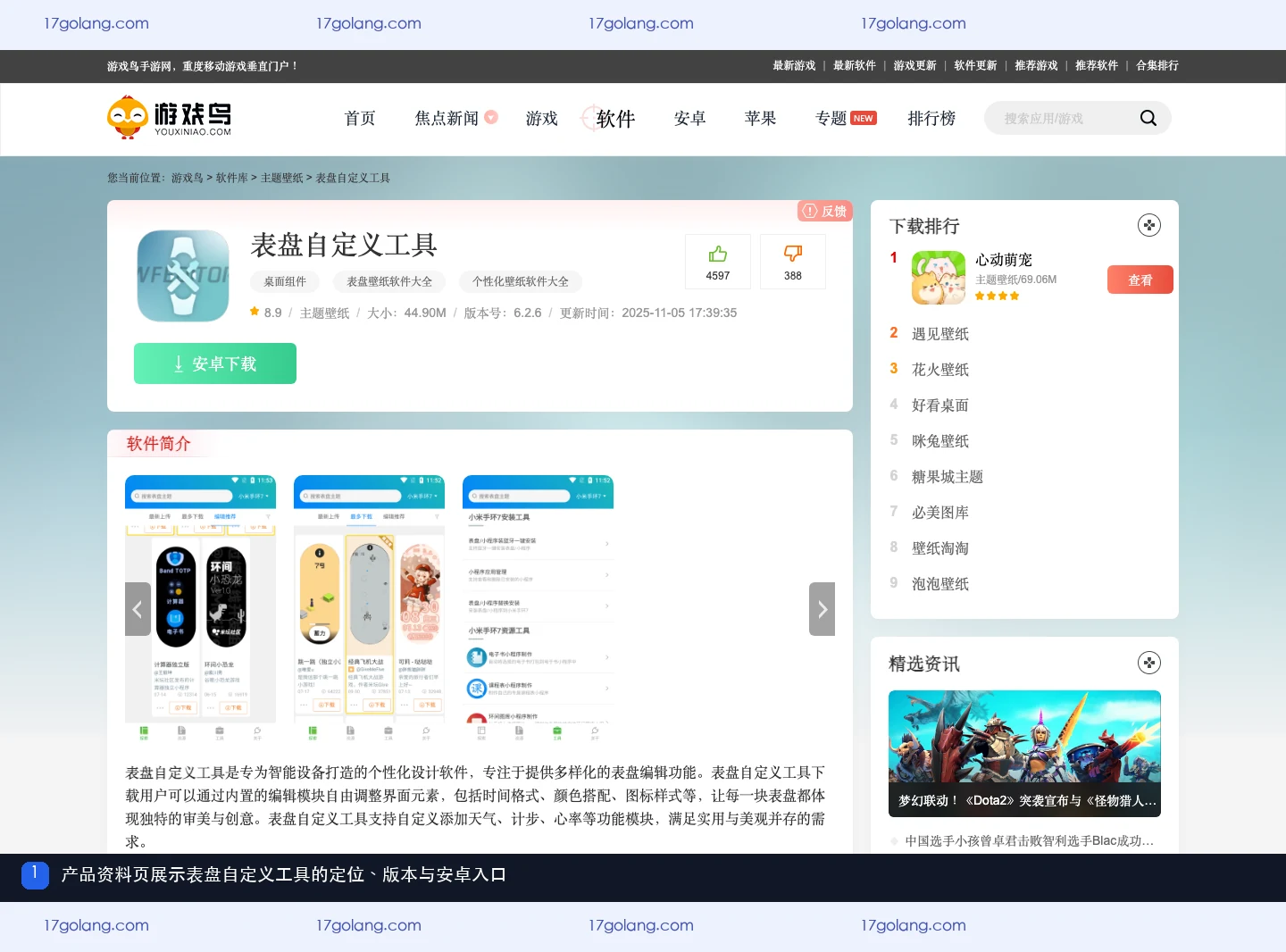The width and height of the screenshot is (1286, 952).
Task: Click 花火壁纸 in download ranking
Action: click(940, 370)
